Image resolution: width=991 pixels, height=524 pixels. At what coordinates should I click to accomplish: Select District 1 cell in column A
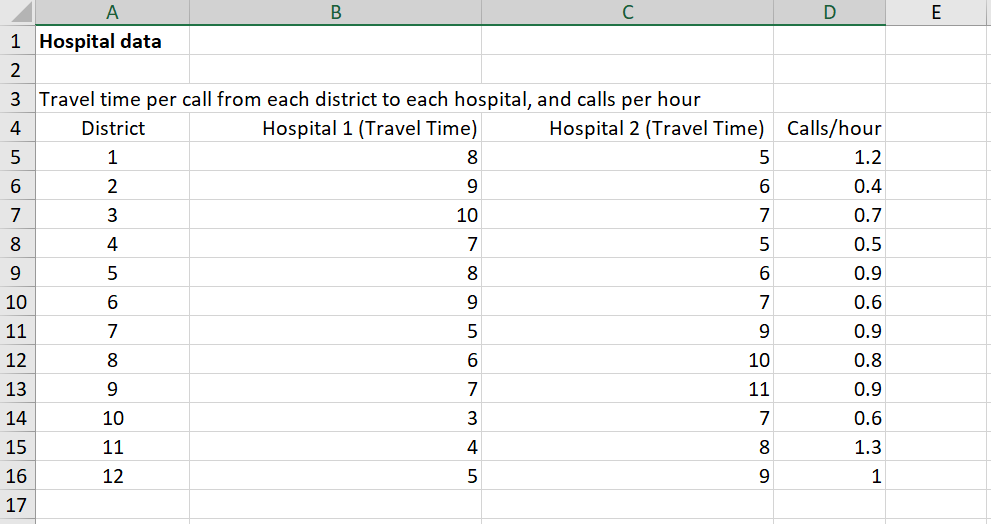pyautogui.click(x=112, y=157)
